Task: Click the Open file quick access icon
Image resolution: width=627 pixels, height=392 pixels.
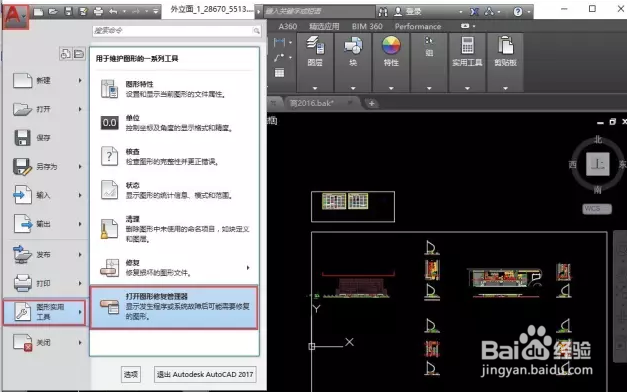Action: pos(53,12)
